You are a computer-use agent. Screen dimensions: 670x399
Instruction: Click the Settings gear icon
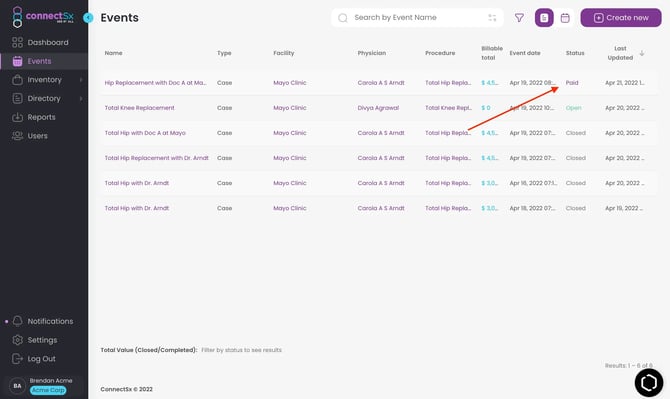(18, 340)
